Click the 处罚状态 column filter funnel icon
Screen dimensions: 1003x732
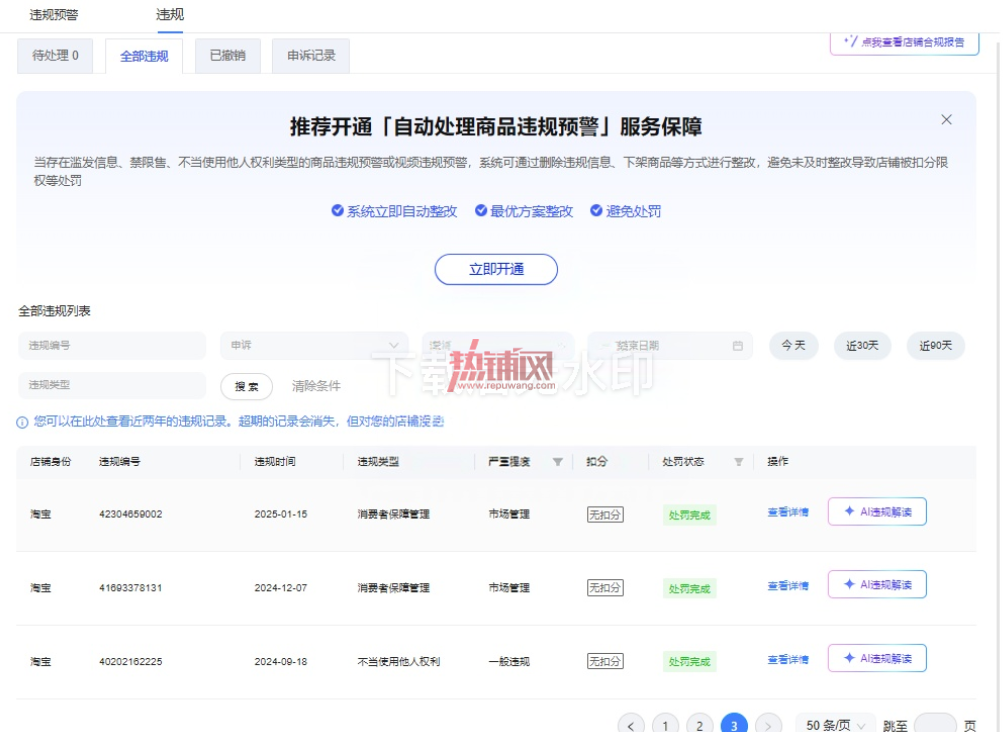click(738, 462)
